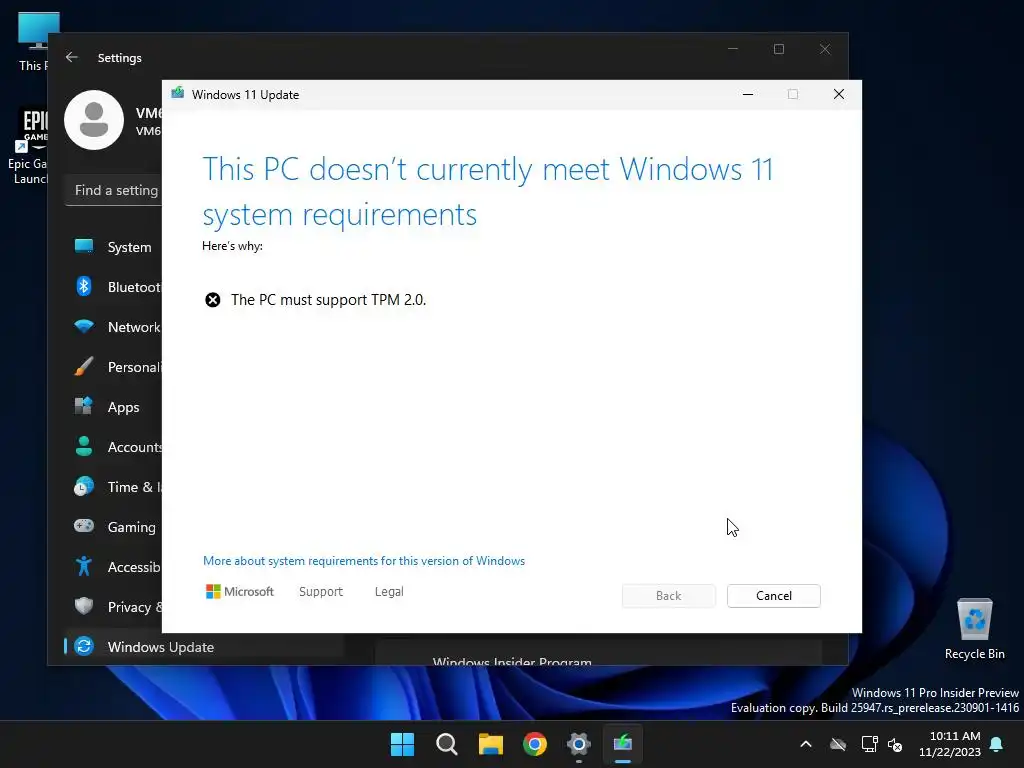Open File Explorer from the taskbar
This screenshot has height=768, width=1024.
coord(490,744)
